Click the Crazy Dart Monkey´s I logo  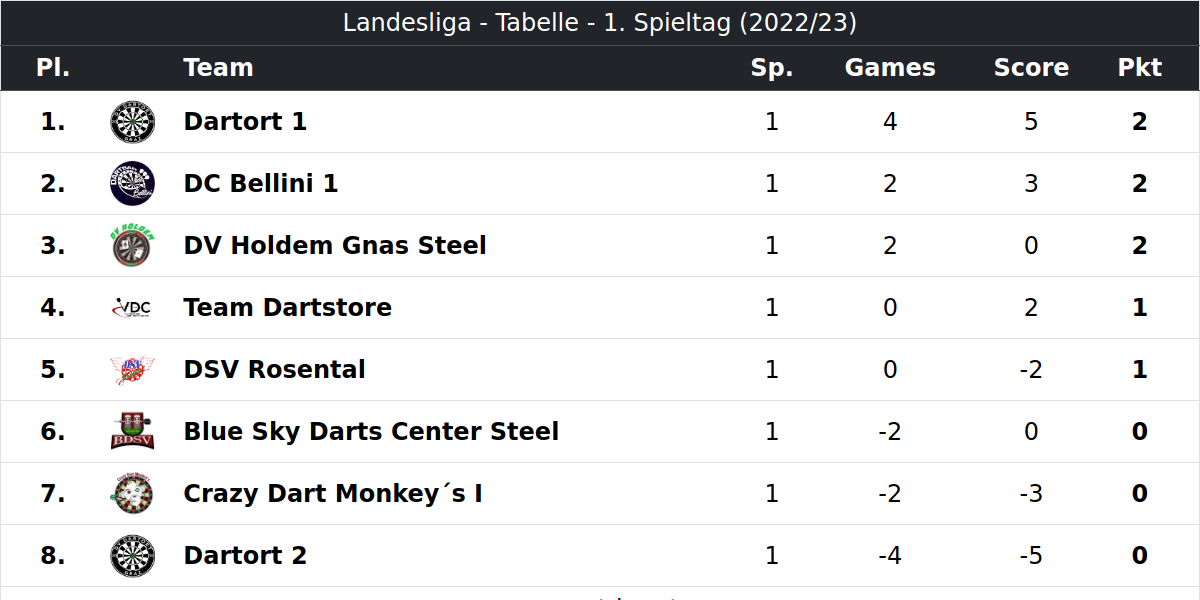pos(132,494)
